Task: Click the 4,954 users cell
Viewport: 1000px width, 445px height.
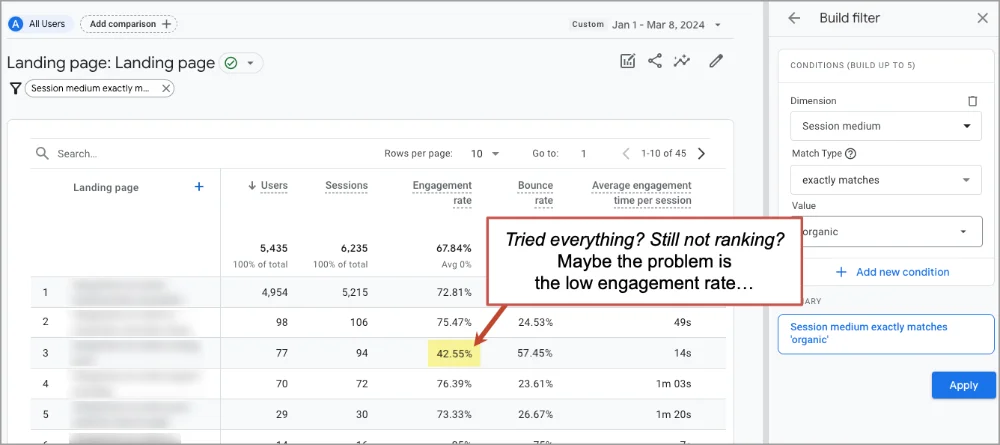Action: 274,293
